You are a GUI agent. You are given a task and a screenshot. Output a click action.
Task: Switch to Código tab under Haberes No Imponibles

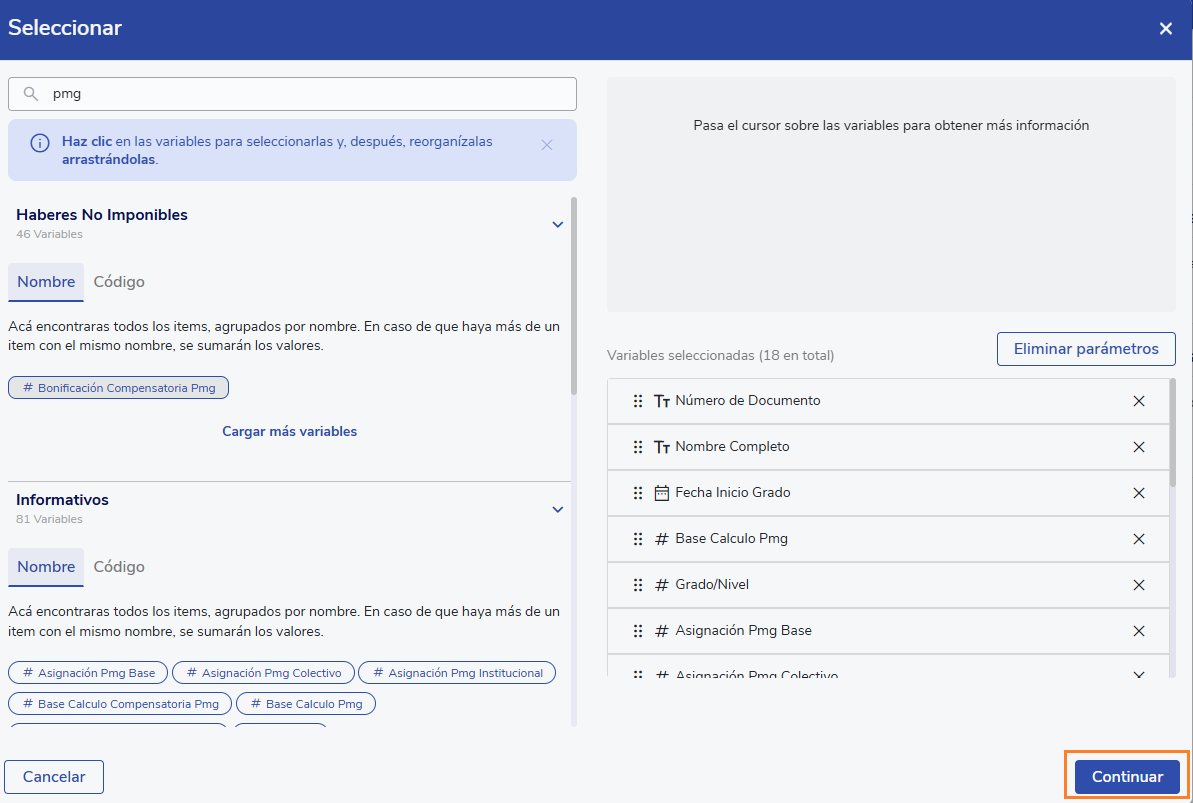(119, 282)
